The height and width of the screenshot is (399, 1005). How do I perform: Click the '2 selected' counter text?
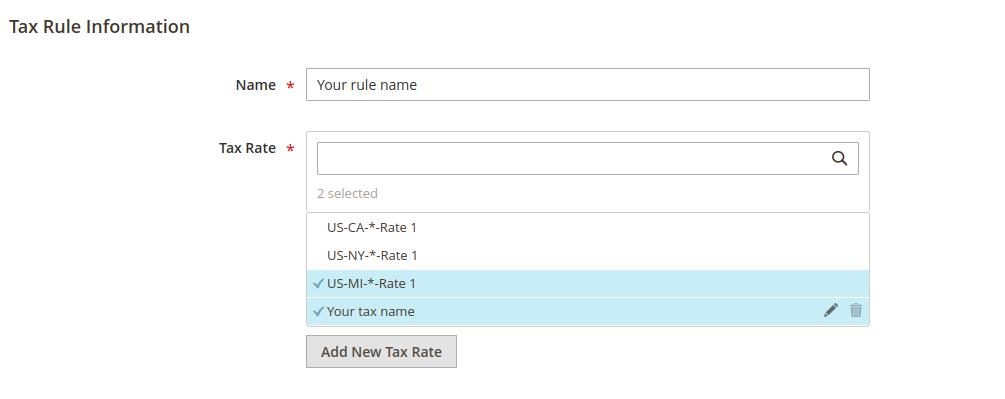pyautogui.click(x=347, y=193)
